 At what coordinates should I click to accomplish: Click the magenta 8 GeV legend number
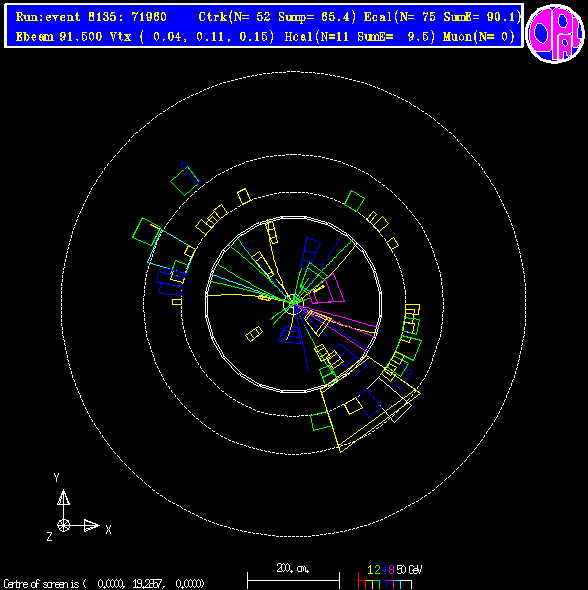(391, 570)
